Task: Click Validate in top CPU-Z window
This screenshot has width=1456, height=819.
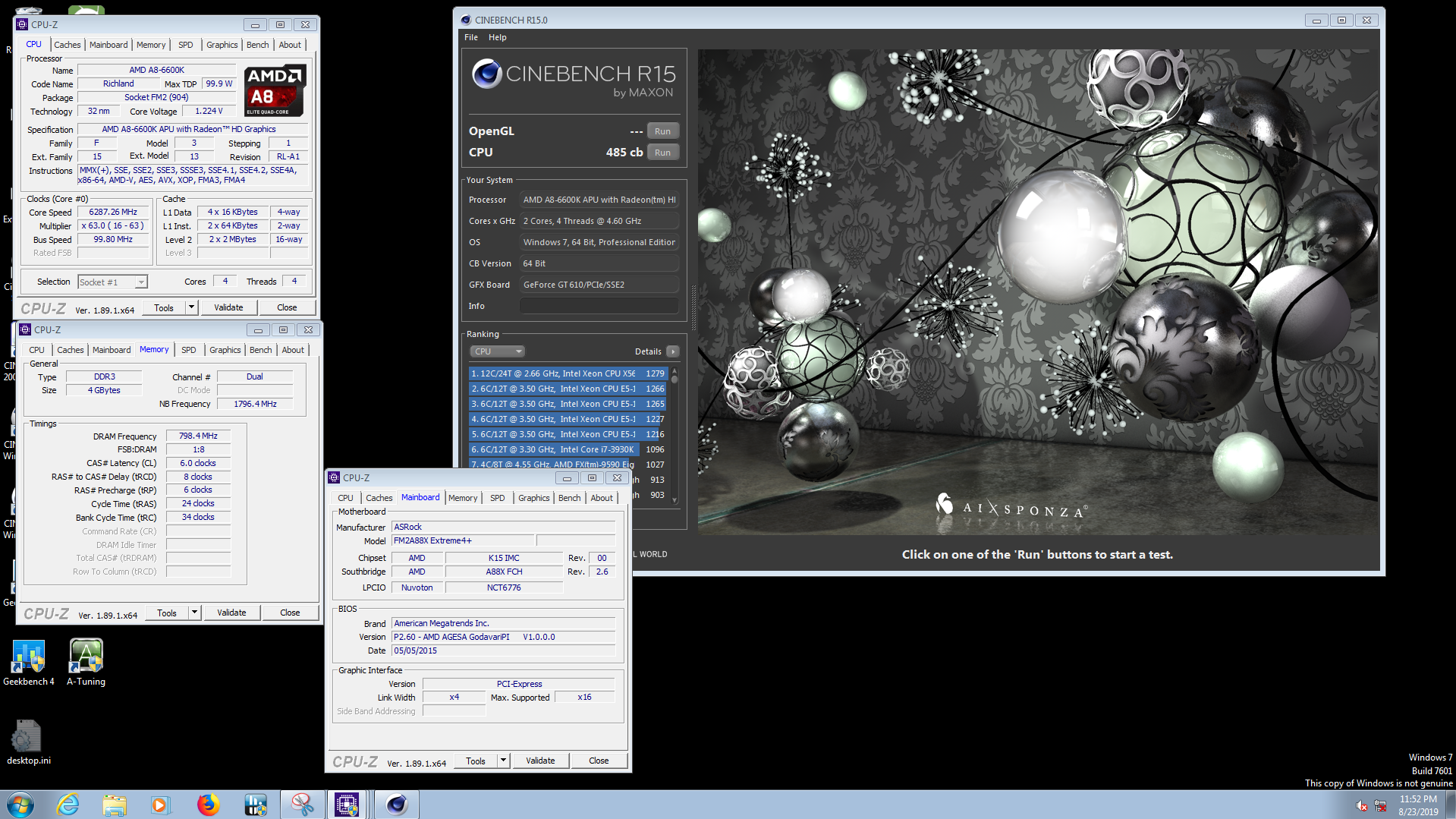Action: (x=228, y=307)
